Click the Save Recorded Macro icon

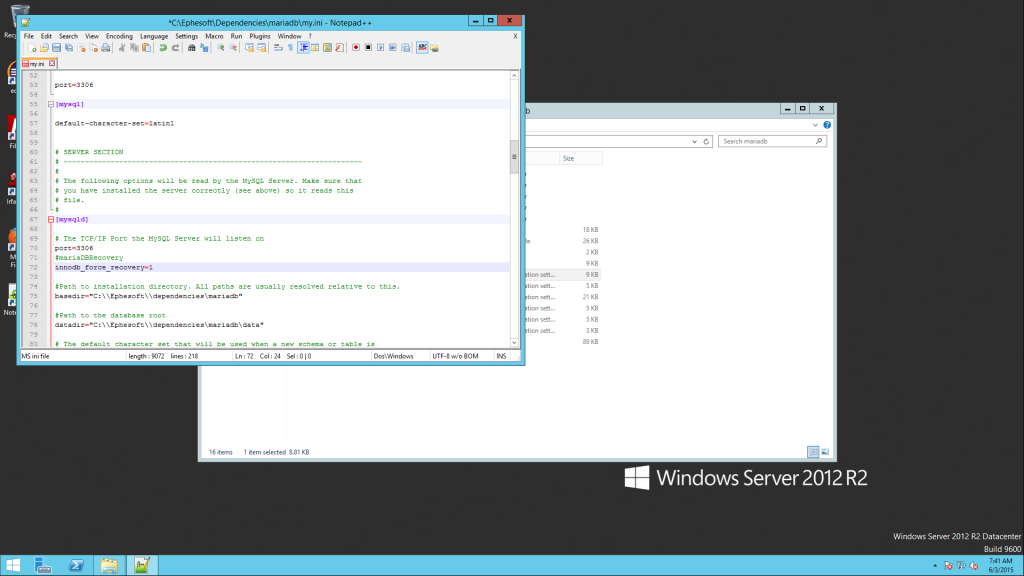tap(405, 48)
